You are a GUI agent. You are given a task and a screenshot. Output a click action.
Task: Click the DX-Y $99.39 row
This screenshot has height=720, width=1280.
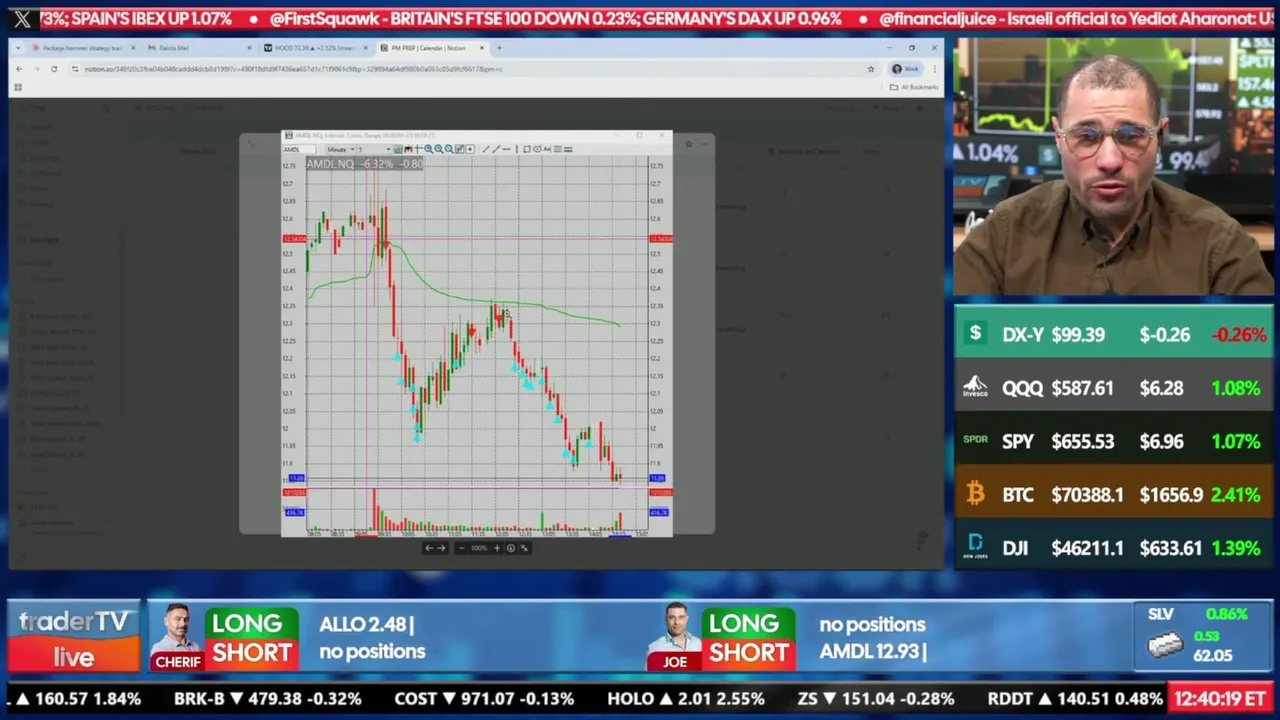tap(1113, 334)
